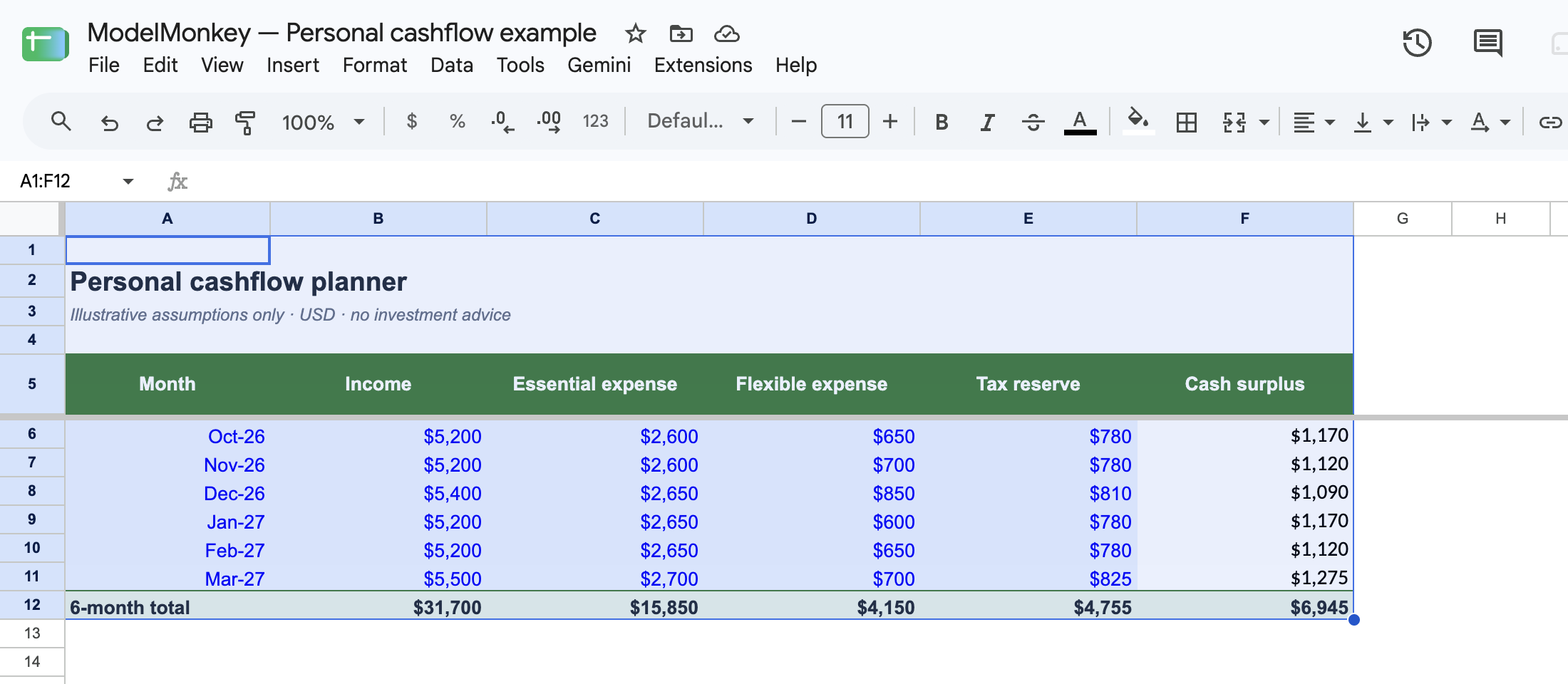The width and height of the screenshot is (1568, 684).
Task: Toggle bold formatting
Action: tap(942, 123)
